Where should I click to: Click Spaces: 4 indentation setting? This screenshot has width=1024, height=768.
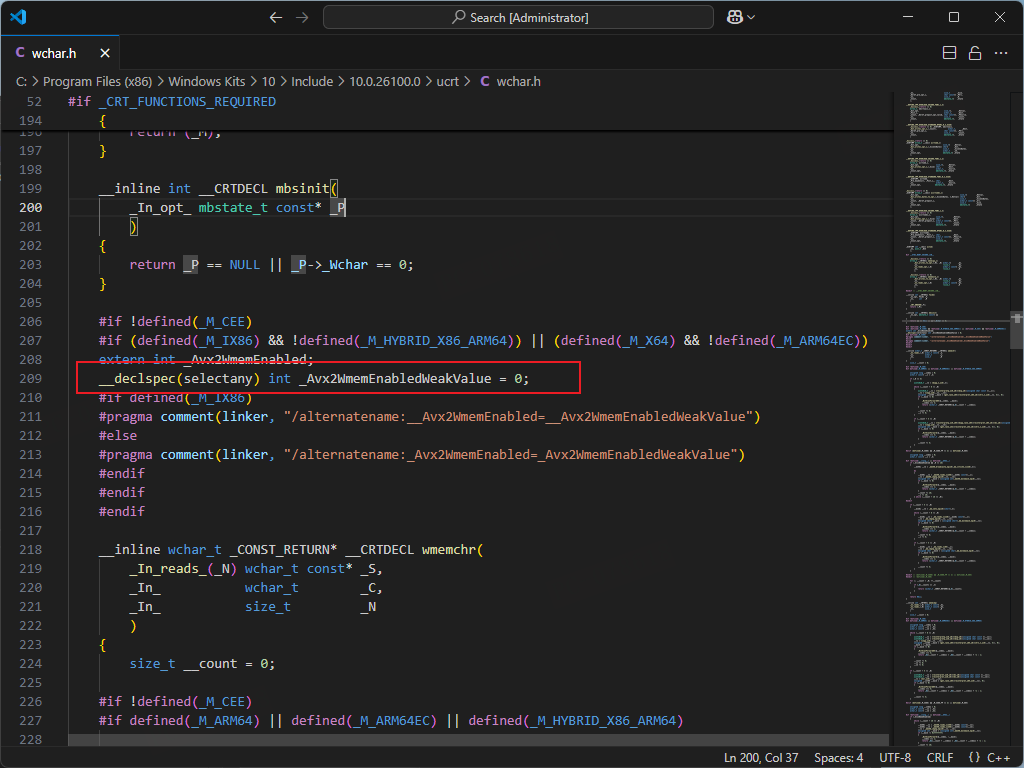click(x=838, y=757)
